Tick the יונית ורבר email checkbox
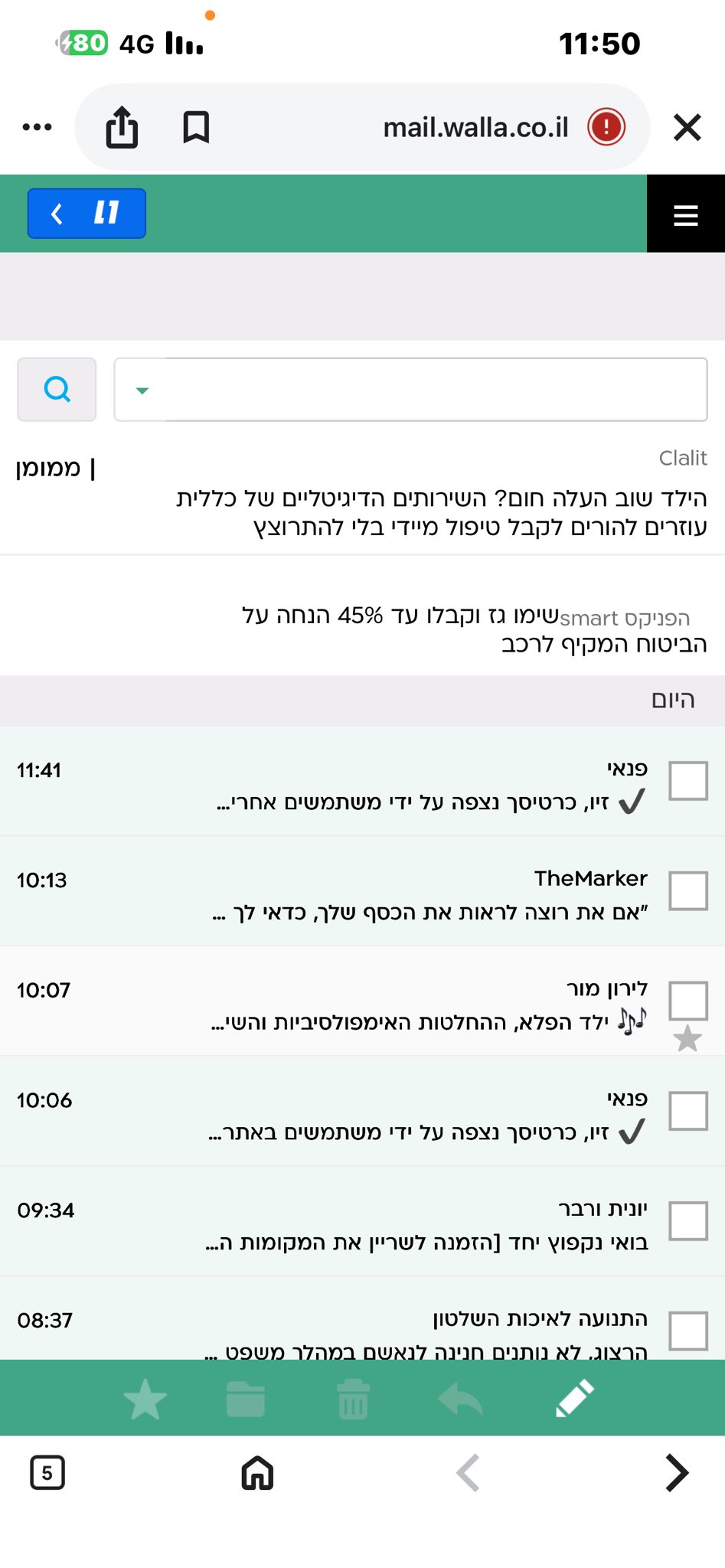The image size is (725, 1568). 687,1220
